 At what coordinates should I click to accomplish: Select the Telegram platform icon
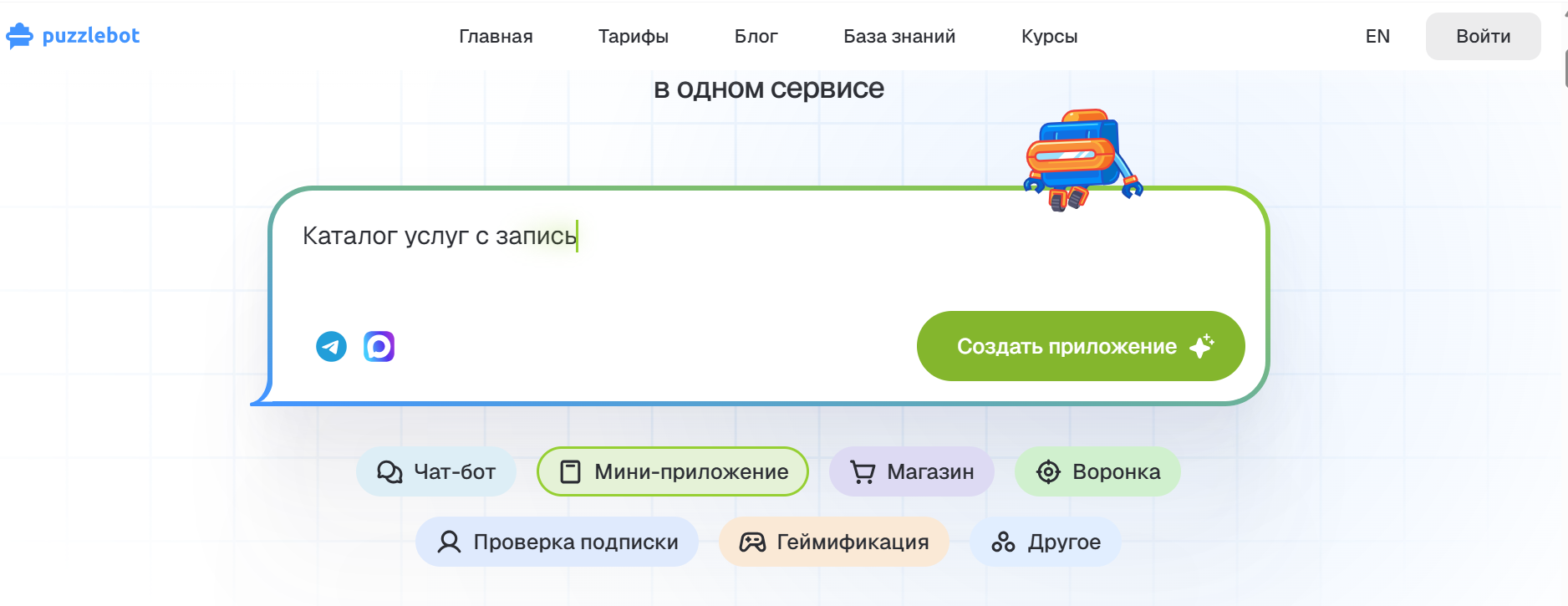[x=331, y=346]
